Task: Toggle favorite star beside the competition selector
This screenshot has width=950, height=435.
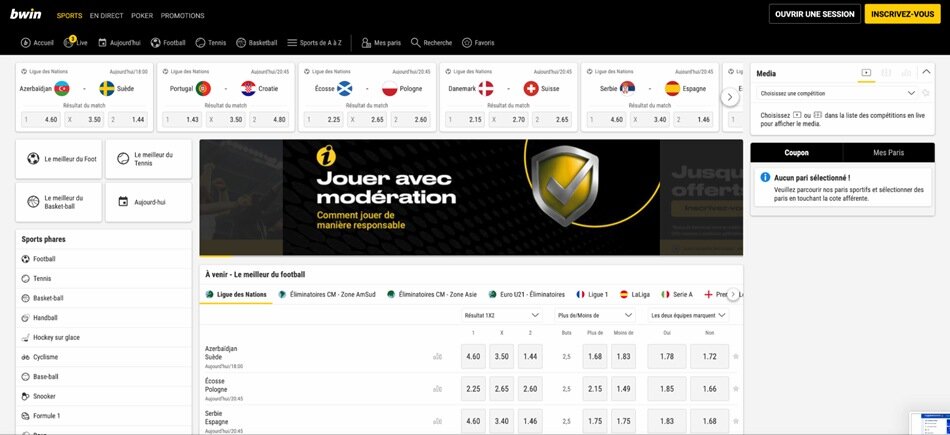Action: 925,93
